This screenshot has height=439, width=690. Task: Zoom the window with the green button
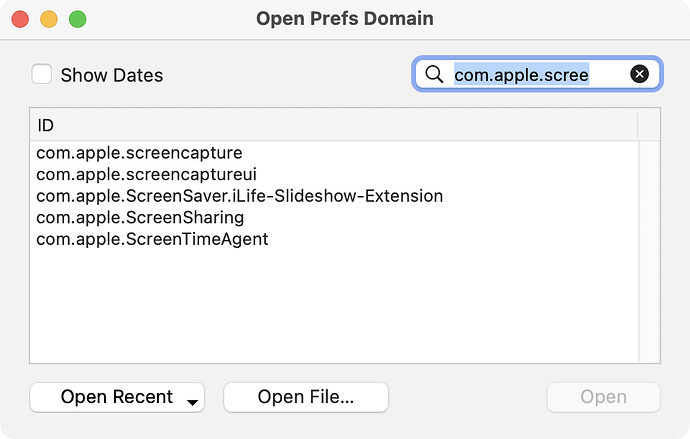point(78,19)
